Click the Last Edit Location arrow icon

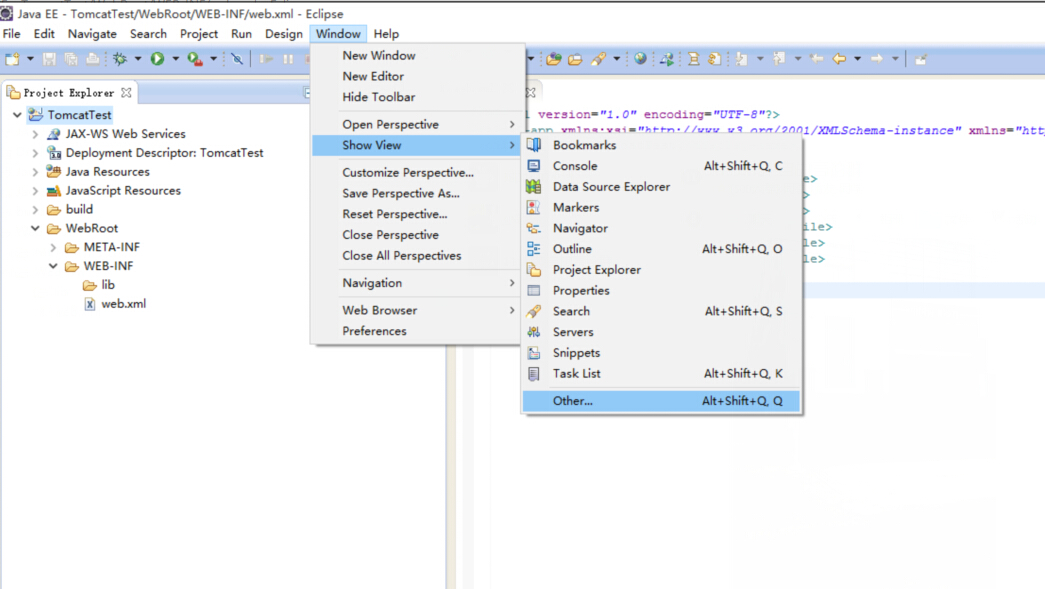816,59
